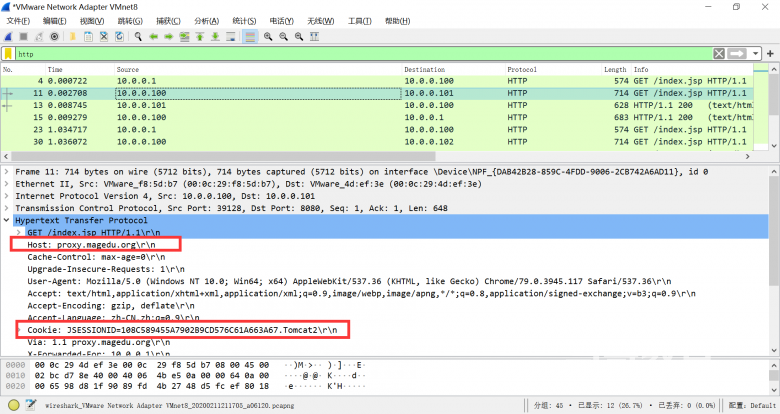Start a new capture with the shark fin icon
The image size is (780, 414).
click(x=8, y=36)
